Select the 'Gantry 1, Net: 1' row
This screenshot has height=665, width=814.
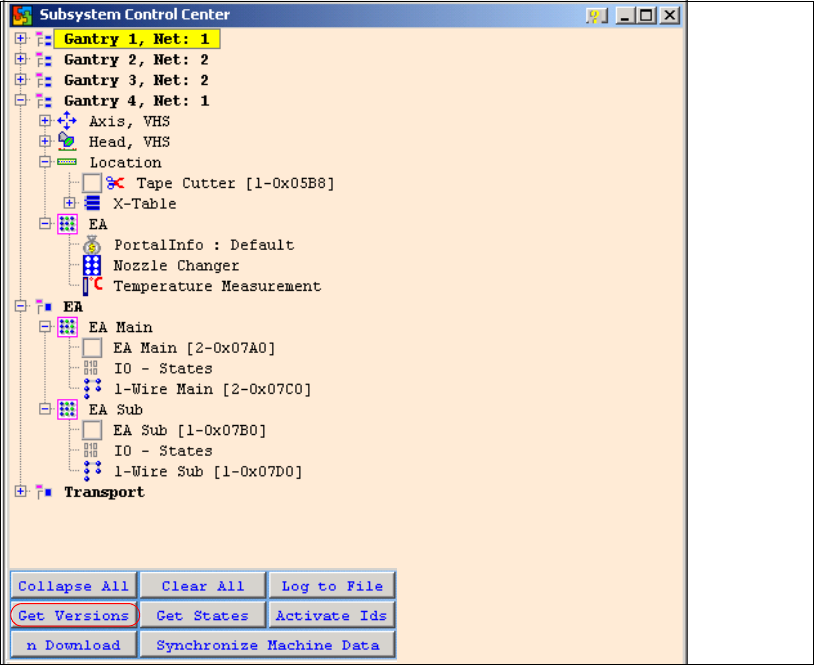pyautogui.click(x=137, y=39)
